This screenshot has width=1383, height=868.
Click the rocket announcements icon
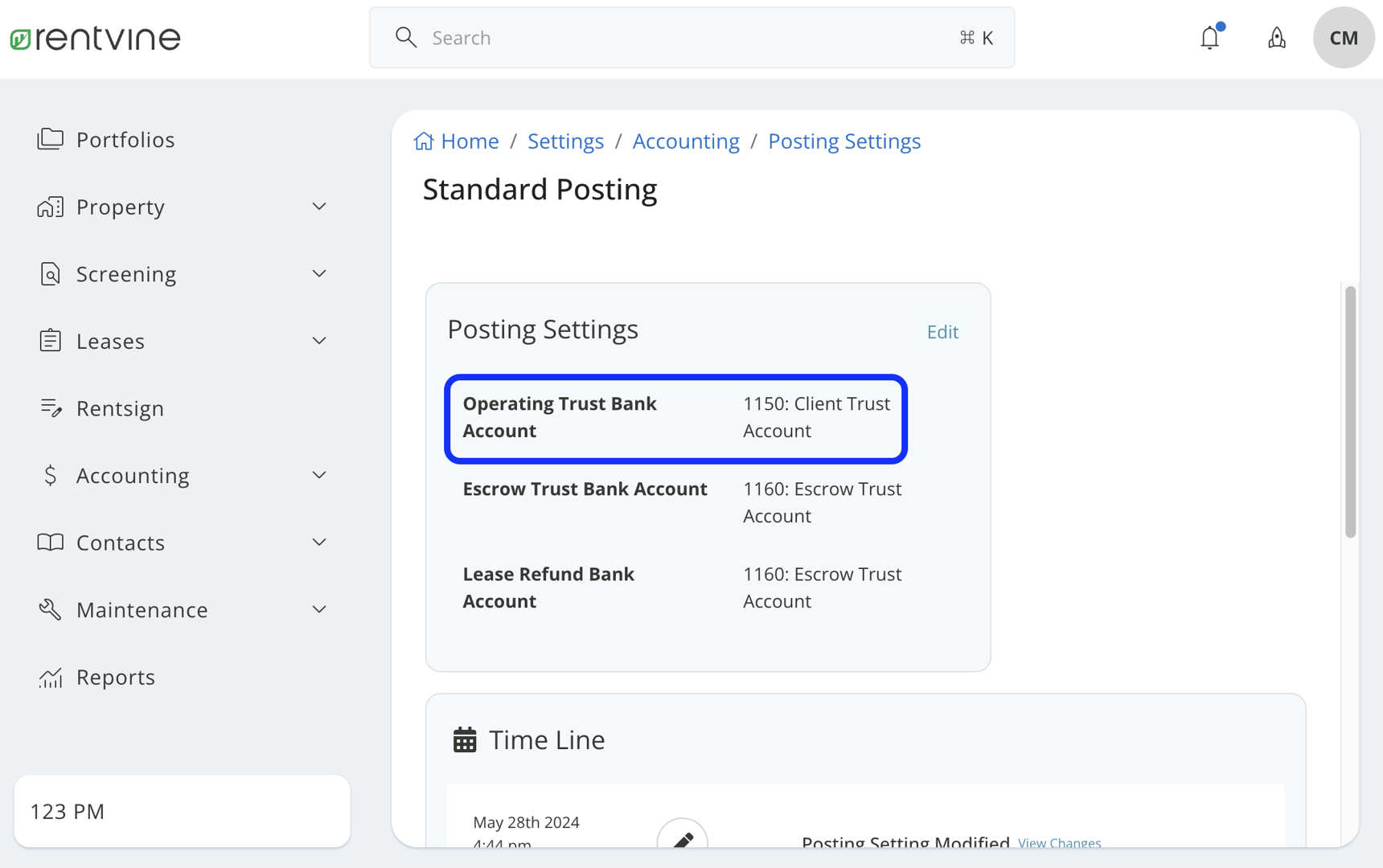pos(1277,38)
